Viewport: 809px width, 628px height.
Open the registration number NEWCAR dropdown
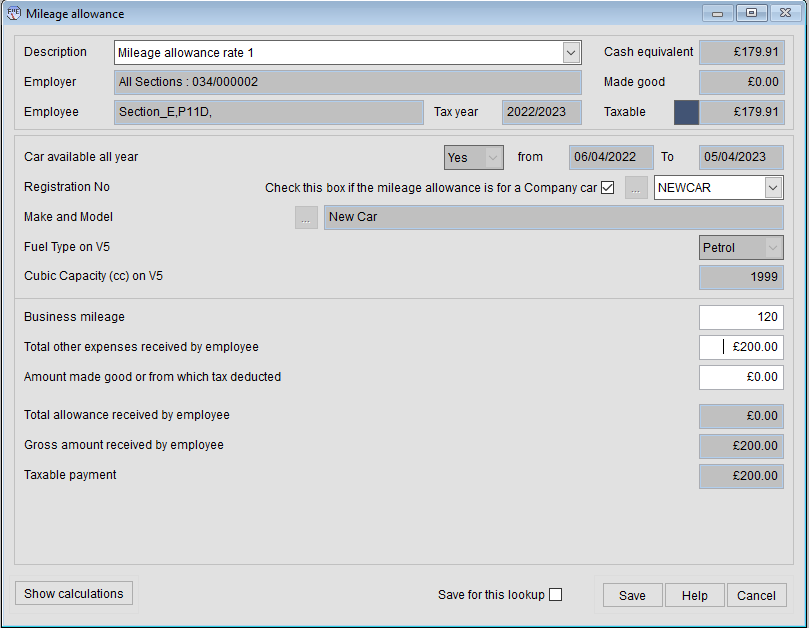pyautogui.click(x=772, y=187)
